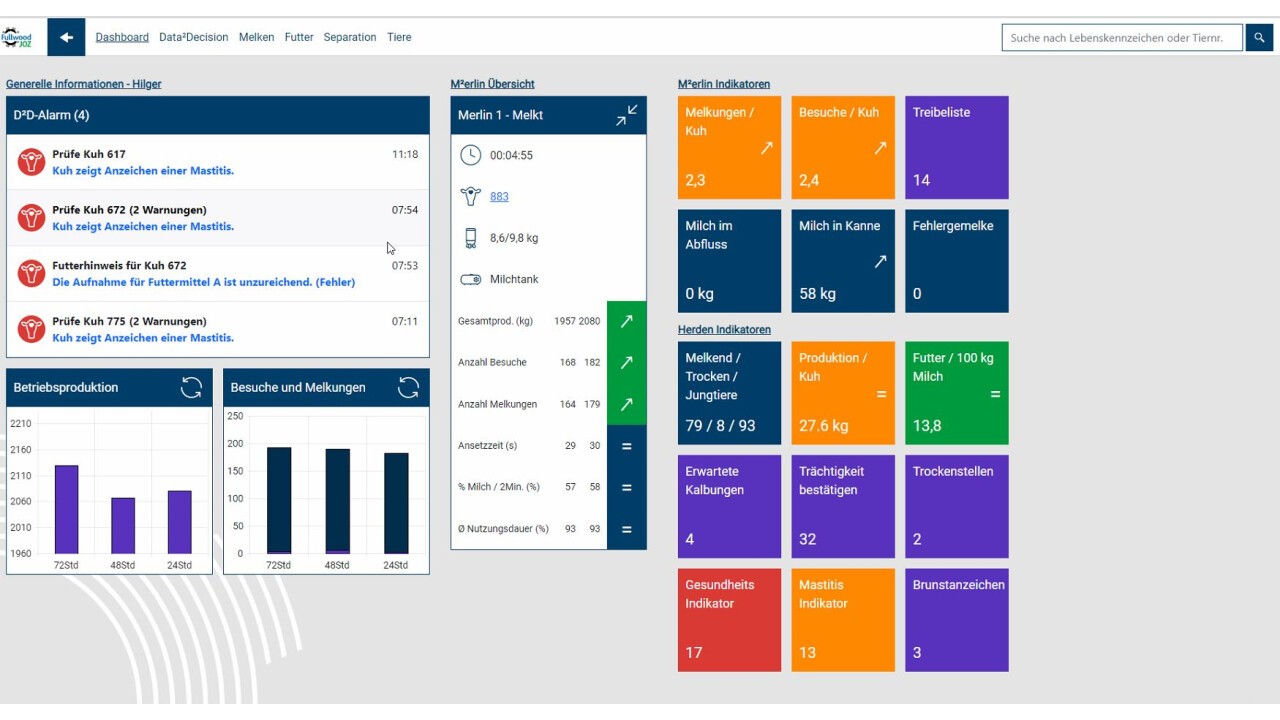Open the M²erlin Übersicht link
The height and width of the screenshot is (720, 1280).
click(493, 84)
